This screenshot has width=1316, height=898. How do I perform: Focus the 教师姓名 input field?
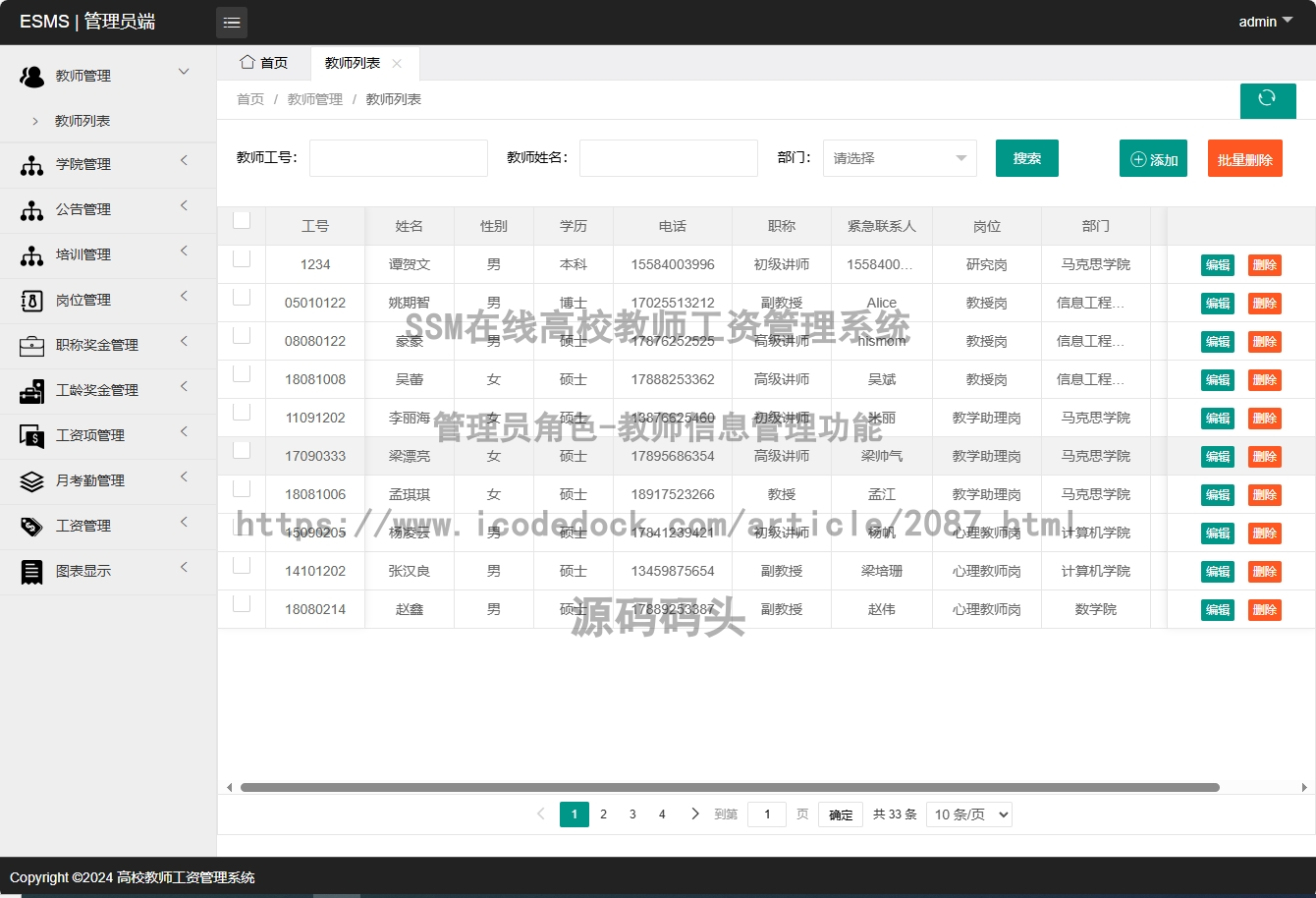[669, 158]
